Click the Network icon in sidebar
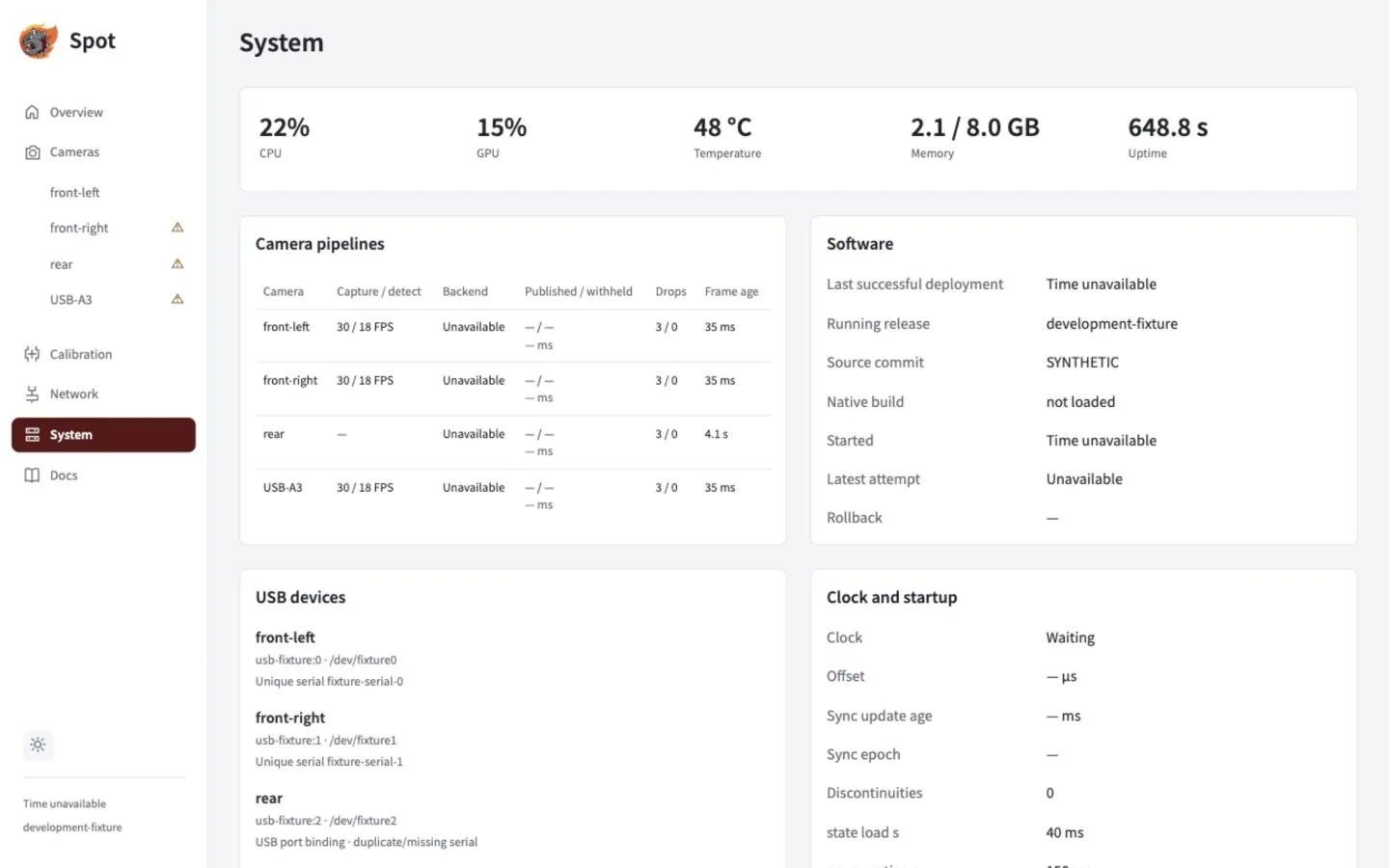 tap(32, 394)
